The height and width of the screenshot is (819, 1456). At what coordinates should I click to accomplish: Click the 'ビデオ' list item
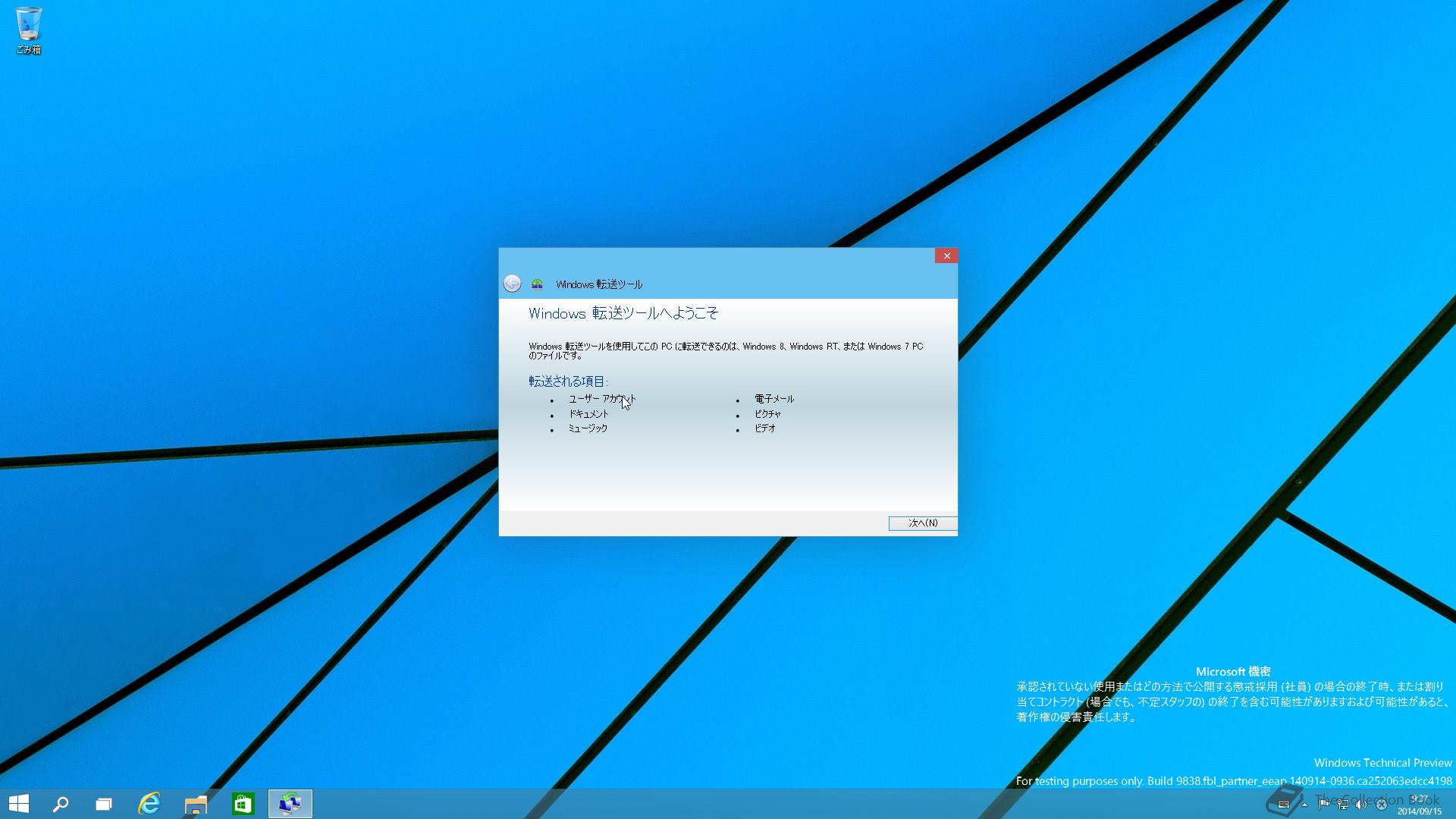[x=764, y=428]
